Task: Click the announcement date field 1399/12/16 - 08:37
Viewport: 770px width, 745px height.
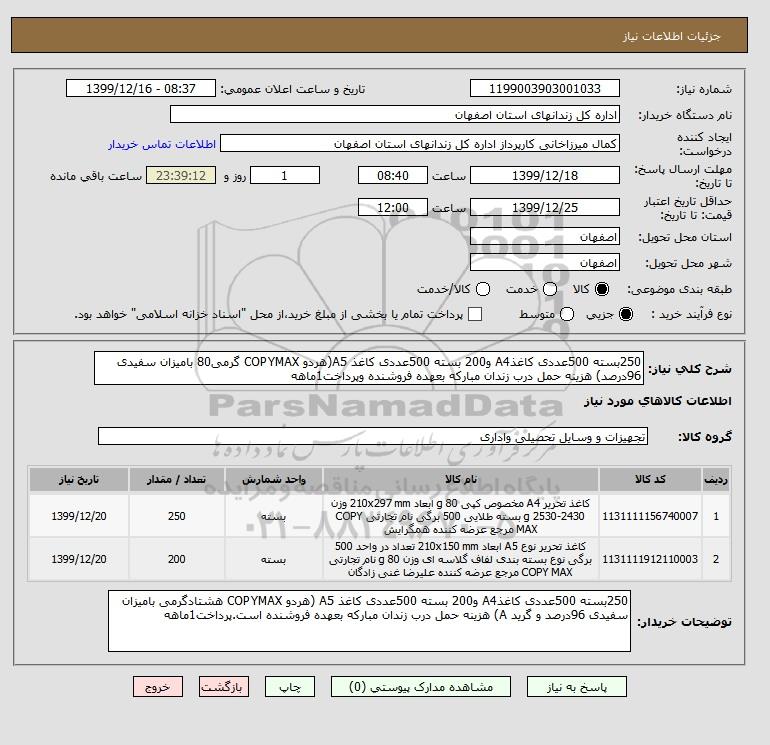Action: tap(141, 88)
